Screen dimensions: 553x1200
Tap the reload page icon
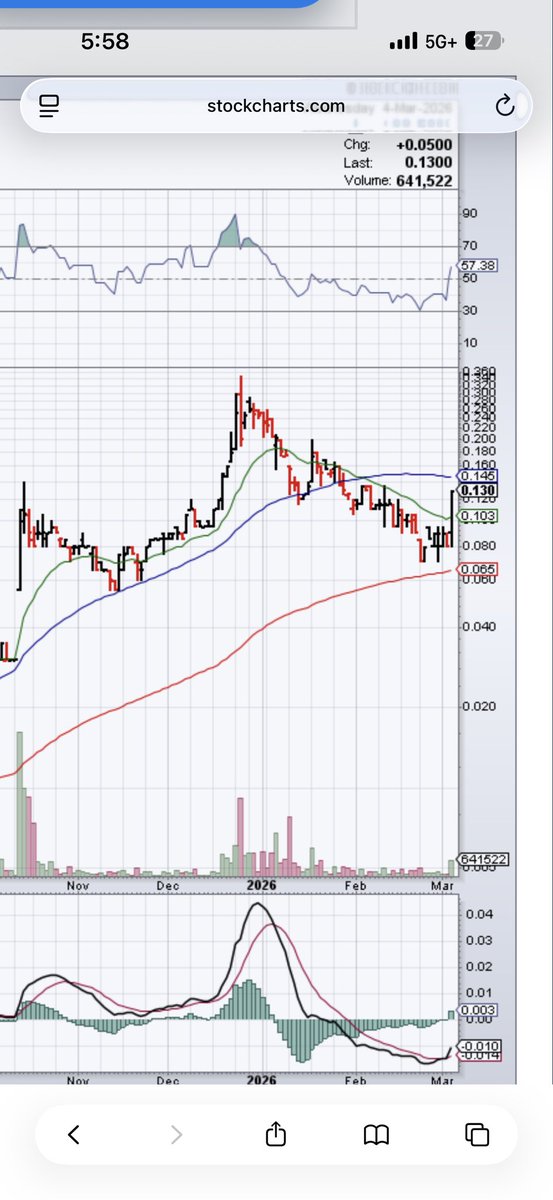coord(505,105)
